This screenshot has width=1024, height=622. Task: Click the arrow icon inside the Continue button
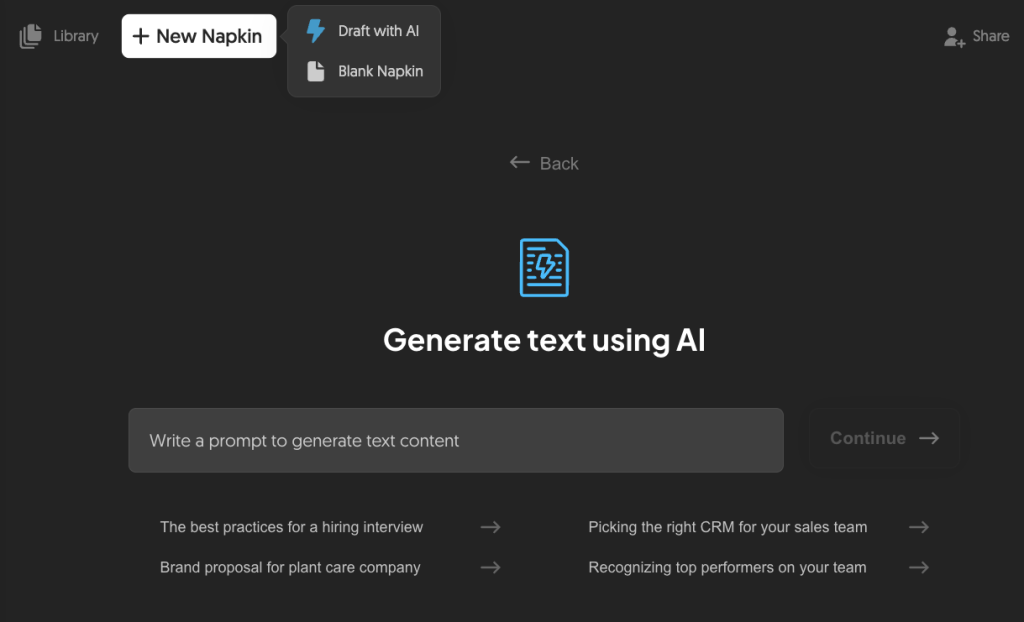(x=928, y=438)
